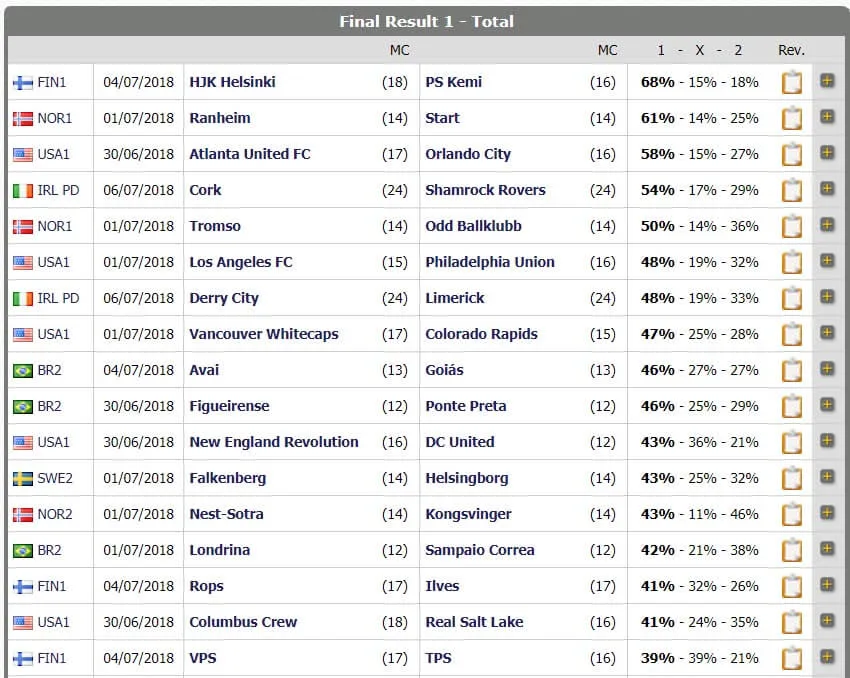Open review clipboard for Ranheim vs Start
Viewport: 850px width, 678px height.
pyautogui.click(x=791, y=118)
